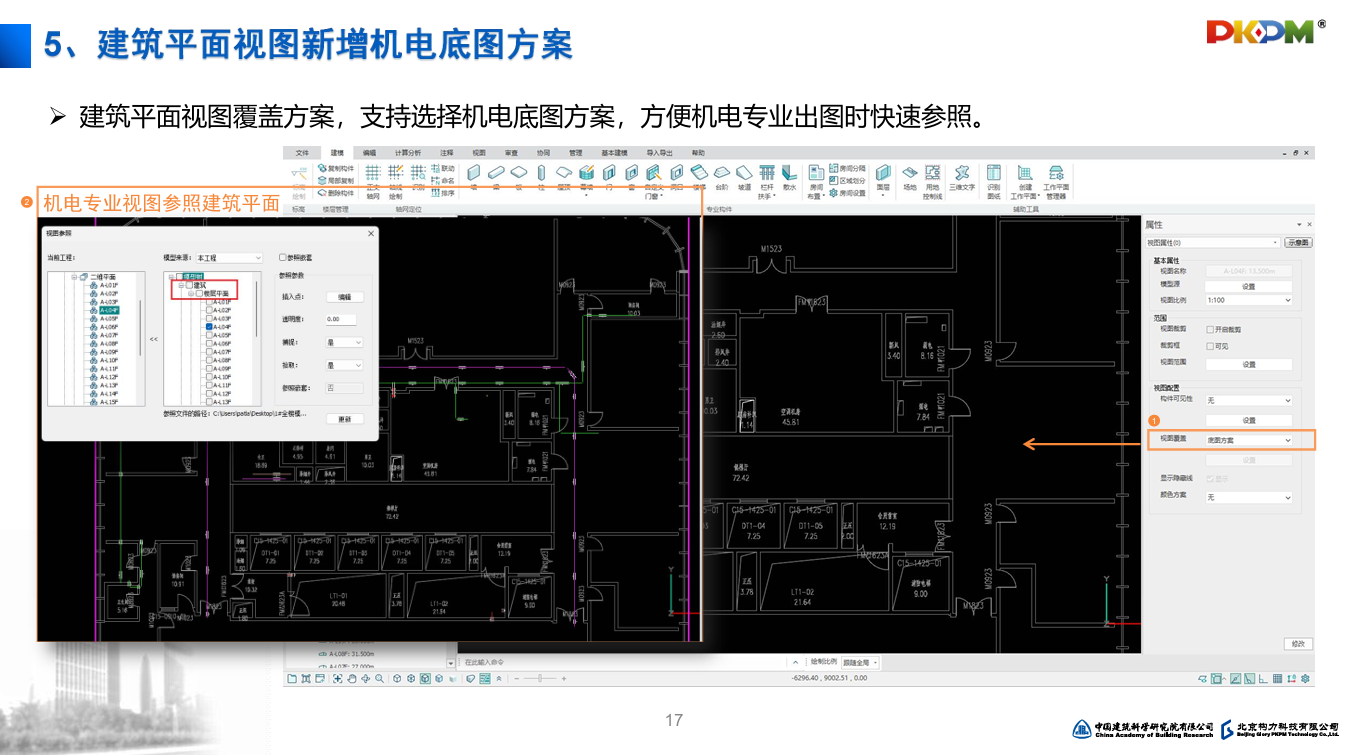The image size is (1348, 755).
Task: Open the 房间布置 room layout tool
Action: click(816, 181)
